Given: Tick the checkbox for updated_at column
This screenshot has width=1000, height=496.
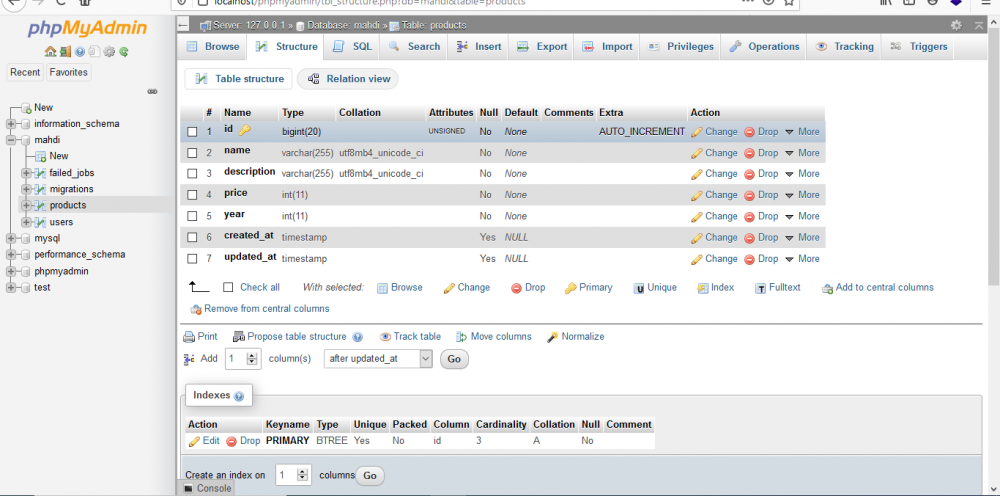Looking at the screenshot, I should tap(192, 259).
